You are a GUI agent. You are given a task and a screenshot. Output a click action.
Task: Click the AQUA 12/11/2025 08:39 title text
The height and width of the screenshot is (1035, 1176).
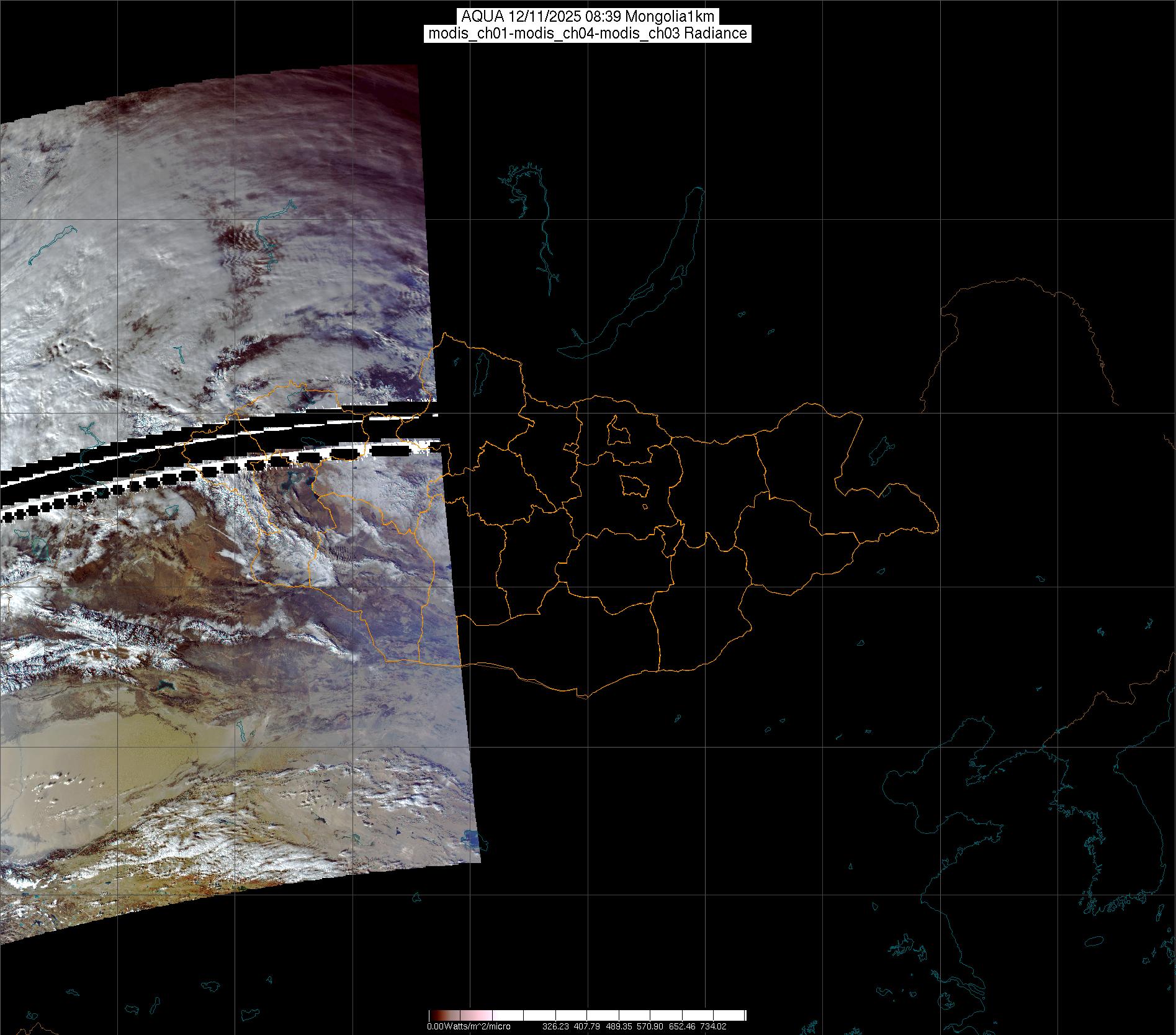pos(588,16)
